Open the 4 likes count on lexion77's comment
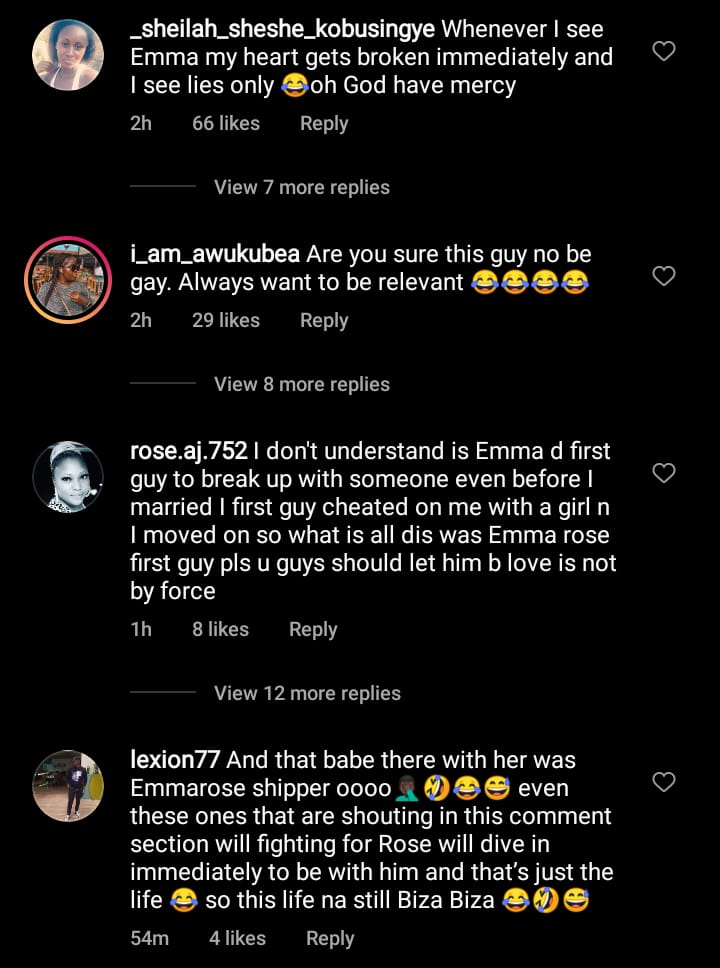The image size is (720, 968). [237, 938]
